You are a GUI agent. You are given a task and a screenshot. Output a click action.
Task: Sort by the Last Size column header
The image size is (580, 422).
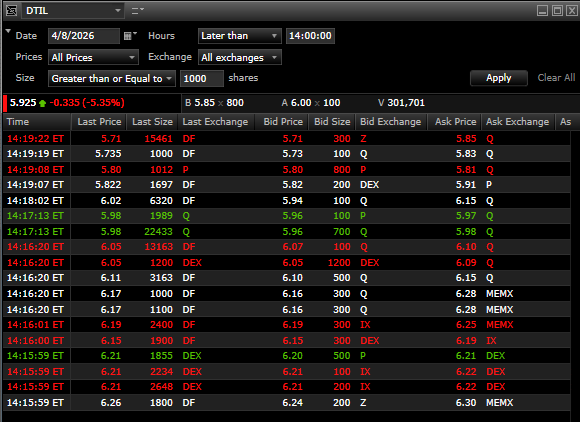[x=152, y=122]
